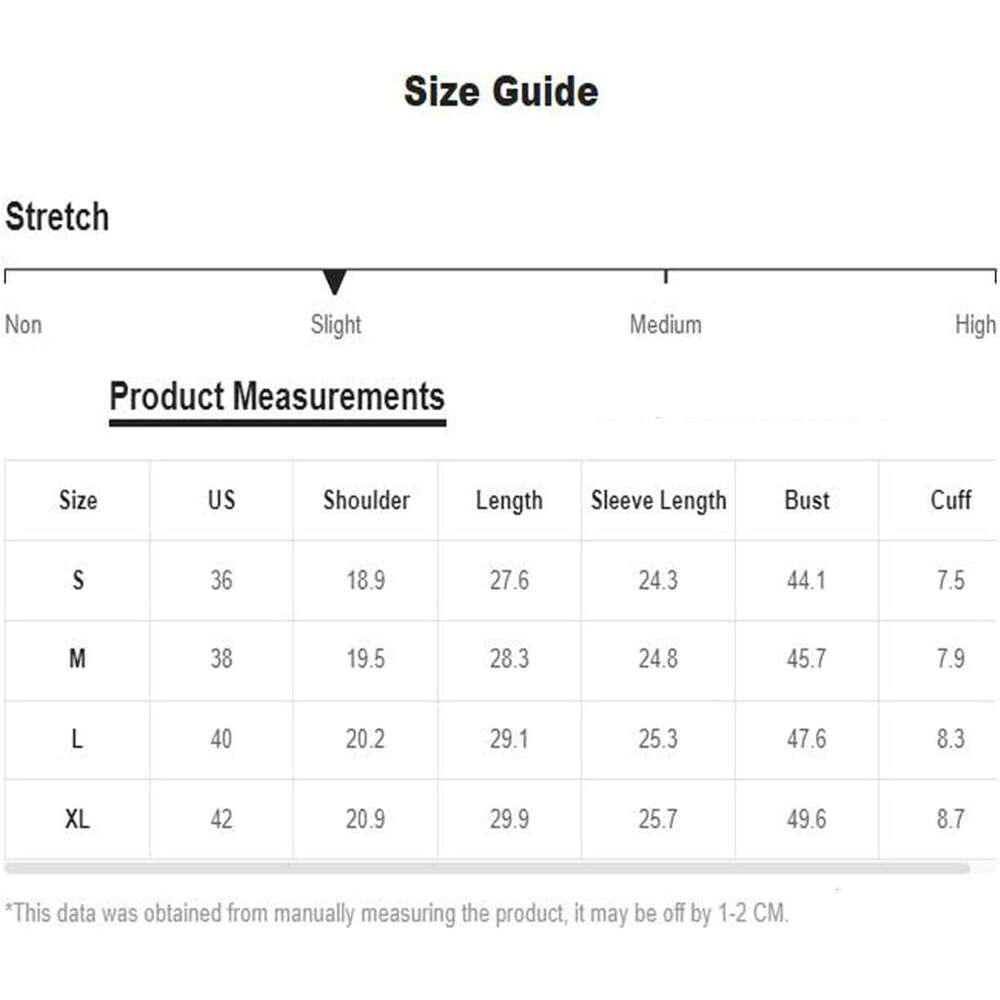Select the size XL row label
The width and height of the screenshot is (1000, 1000).
(78, 819)
